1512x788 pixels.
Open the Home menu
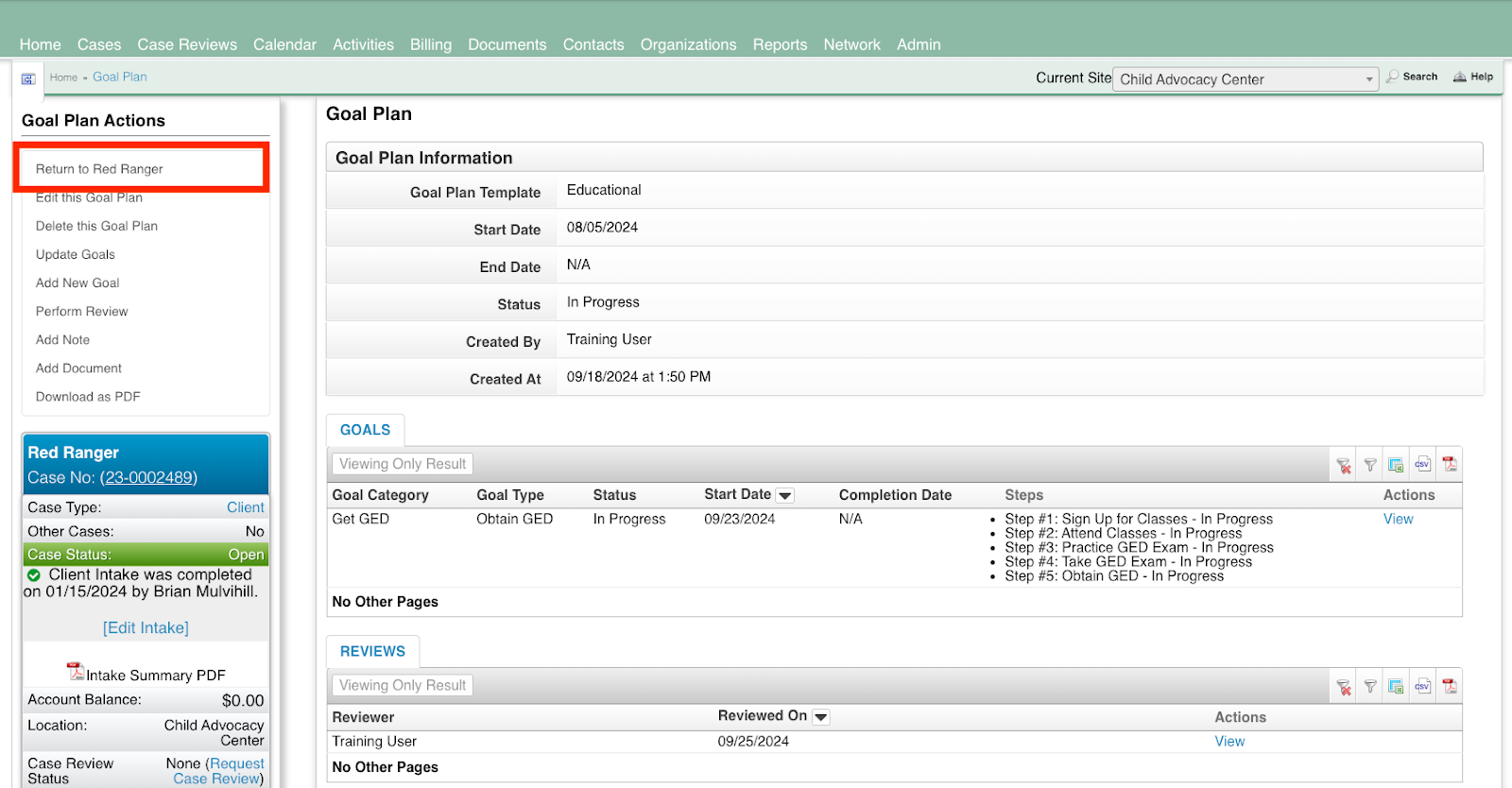(x=40, y=44)
